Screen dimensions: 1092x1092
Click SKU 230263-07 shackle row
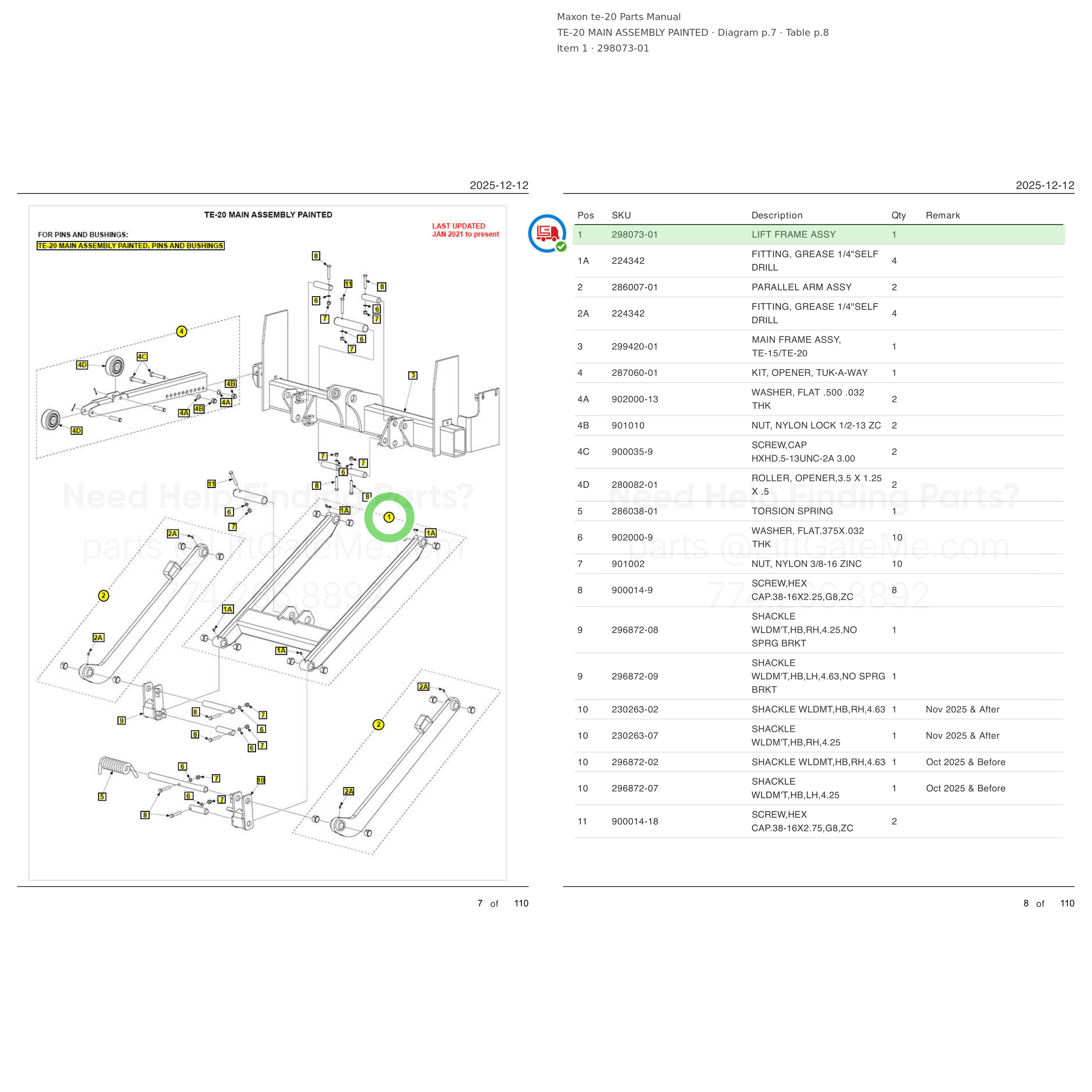click(819, 736)
